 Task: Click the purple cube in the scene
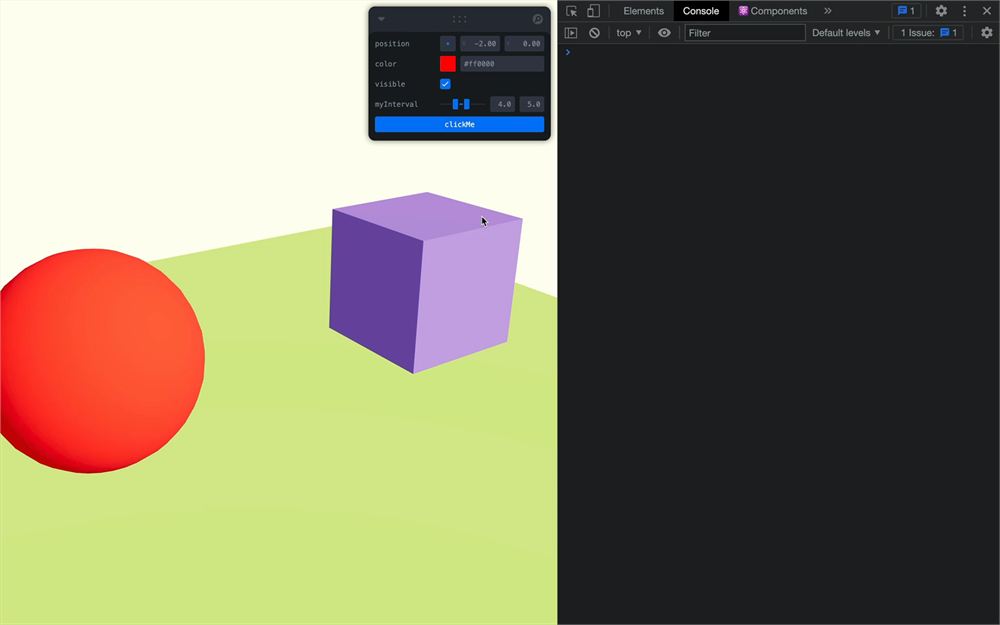[424, 283]
